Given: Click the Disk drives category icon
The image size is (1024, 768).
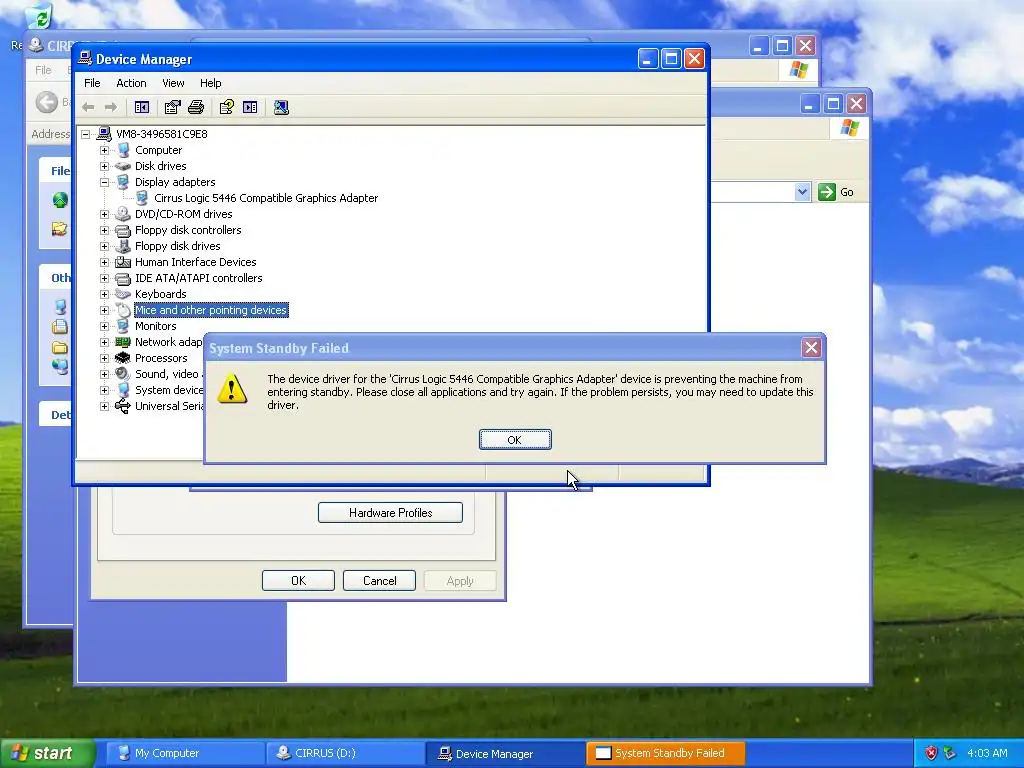Looking at the screenshot, I should [123, 166].
